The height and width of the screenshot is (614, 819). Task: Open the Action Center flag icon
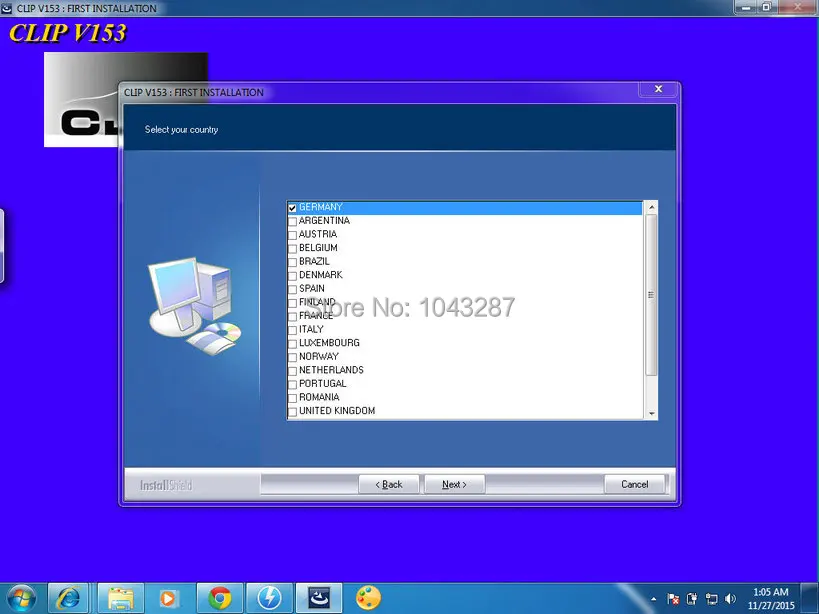coord(673,599)
